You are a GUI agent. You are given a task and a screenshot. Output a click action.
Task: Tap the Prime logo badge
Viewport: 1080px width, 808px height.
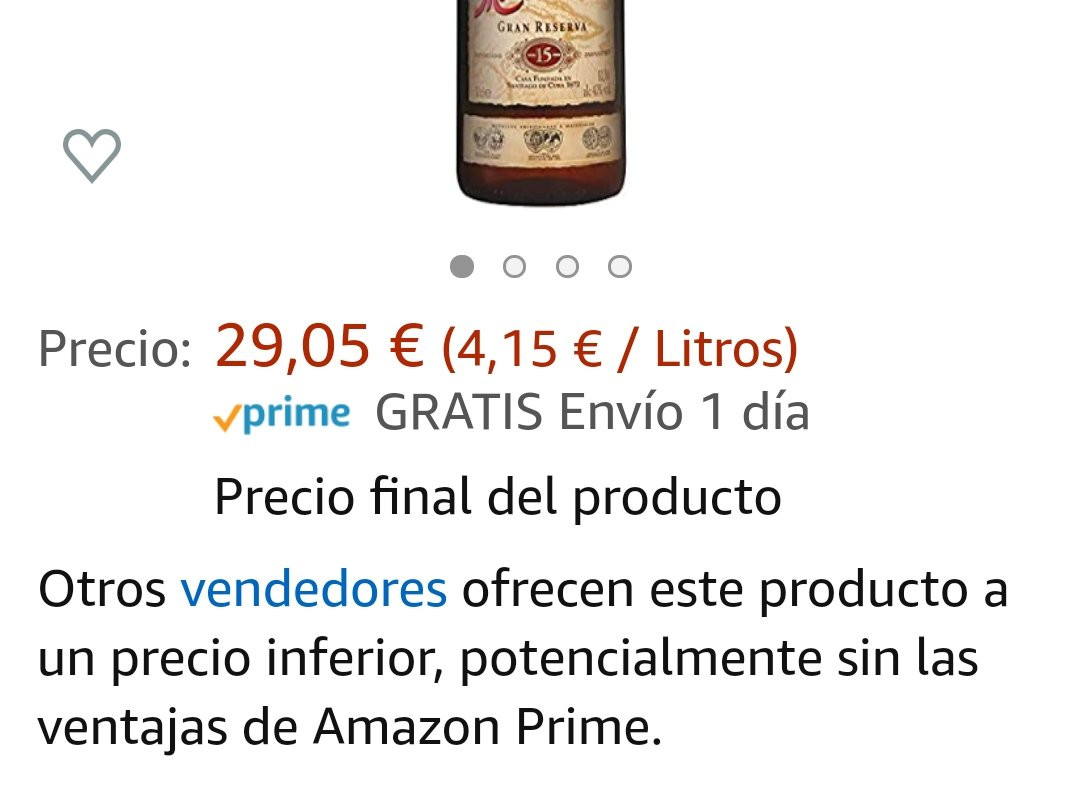click(282, 415)
